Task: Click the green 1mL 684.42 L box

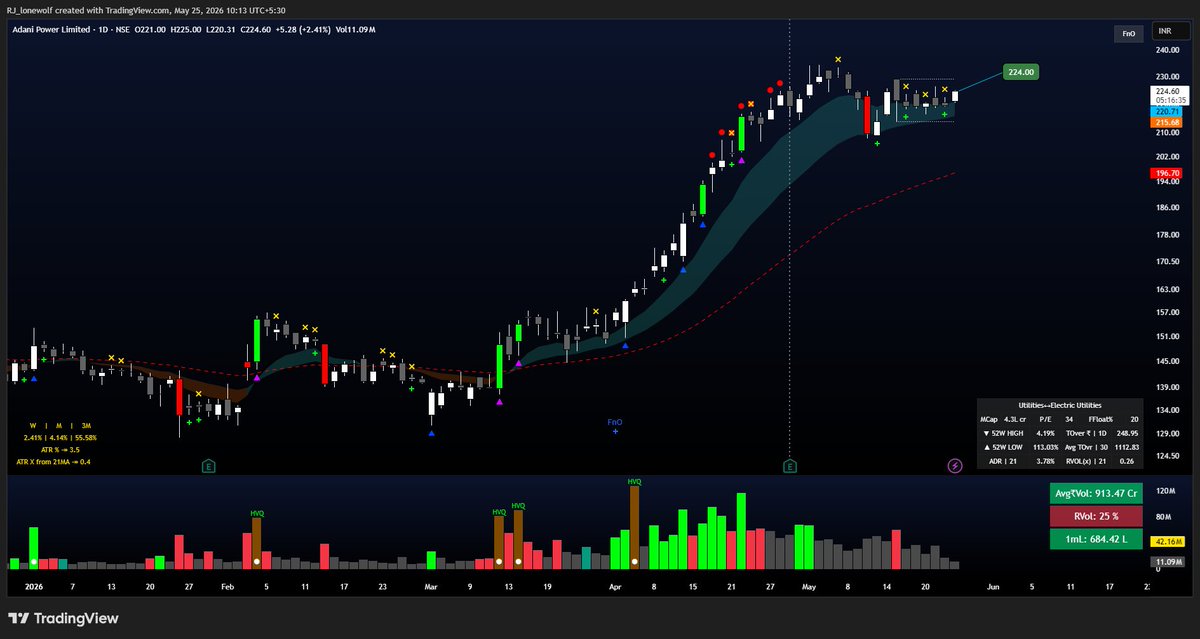Action: coord(1096,540)
